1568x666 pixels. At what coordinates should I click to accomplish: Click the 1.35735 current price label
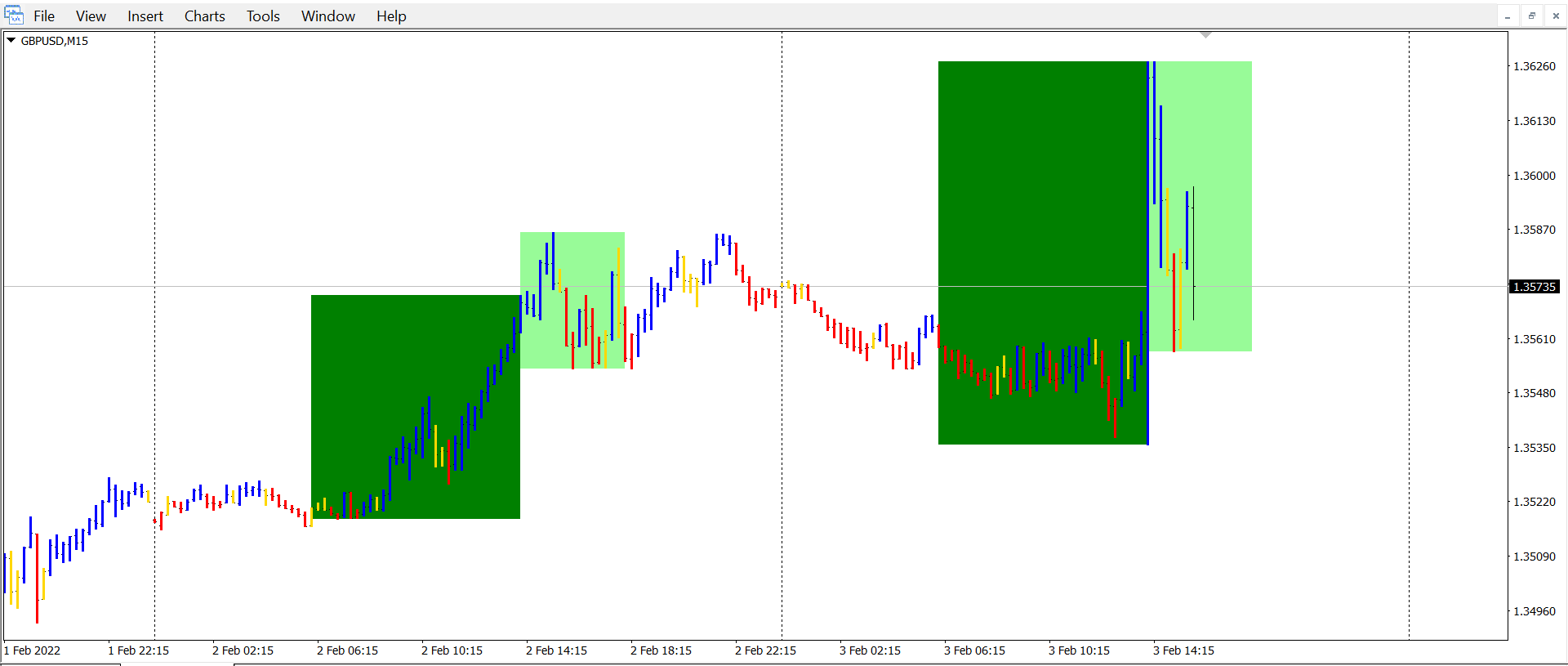[1535, 287]
